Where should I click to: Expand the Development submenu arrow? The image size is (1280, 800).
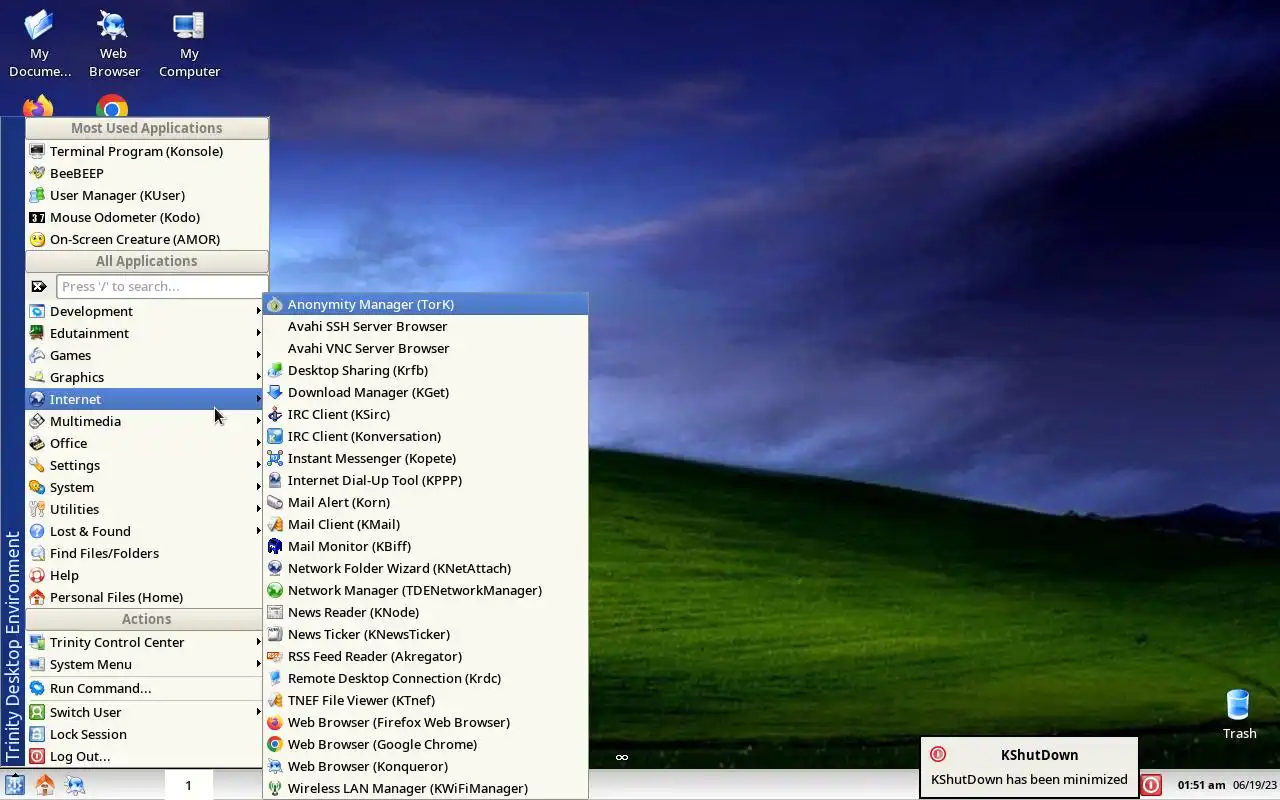(259, 311)
